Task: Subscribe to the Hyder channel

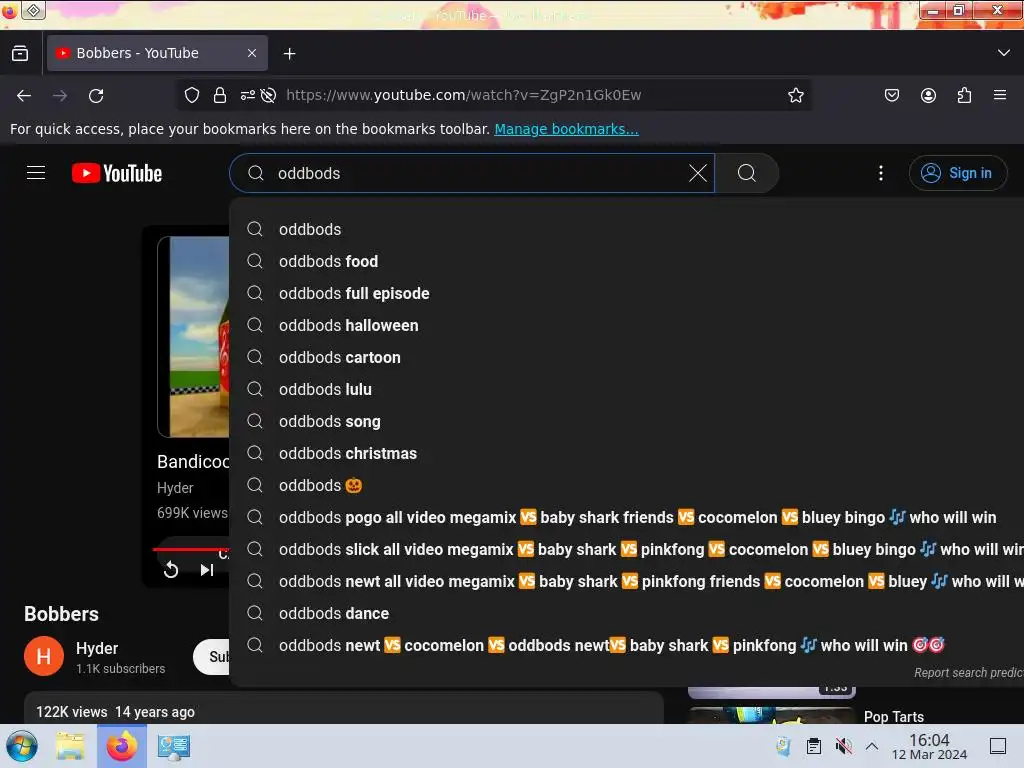Action: pyautogui.click(x=212, y=657)
